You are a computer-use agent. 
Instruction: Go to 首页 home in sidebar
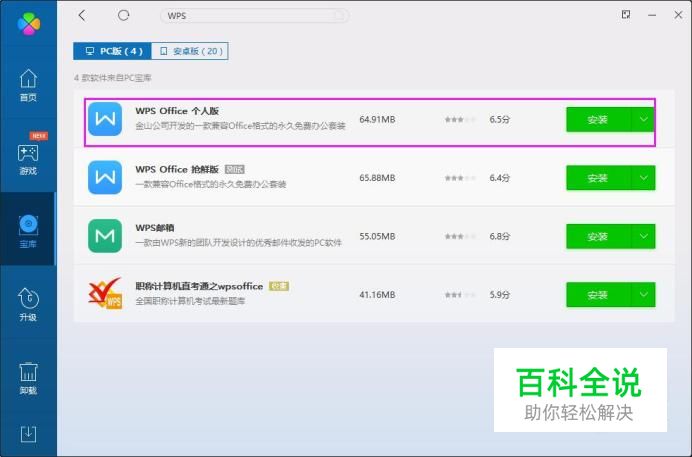pos(28,86)
